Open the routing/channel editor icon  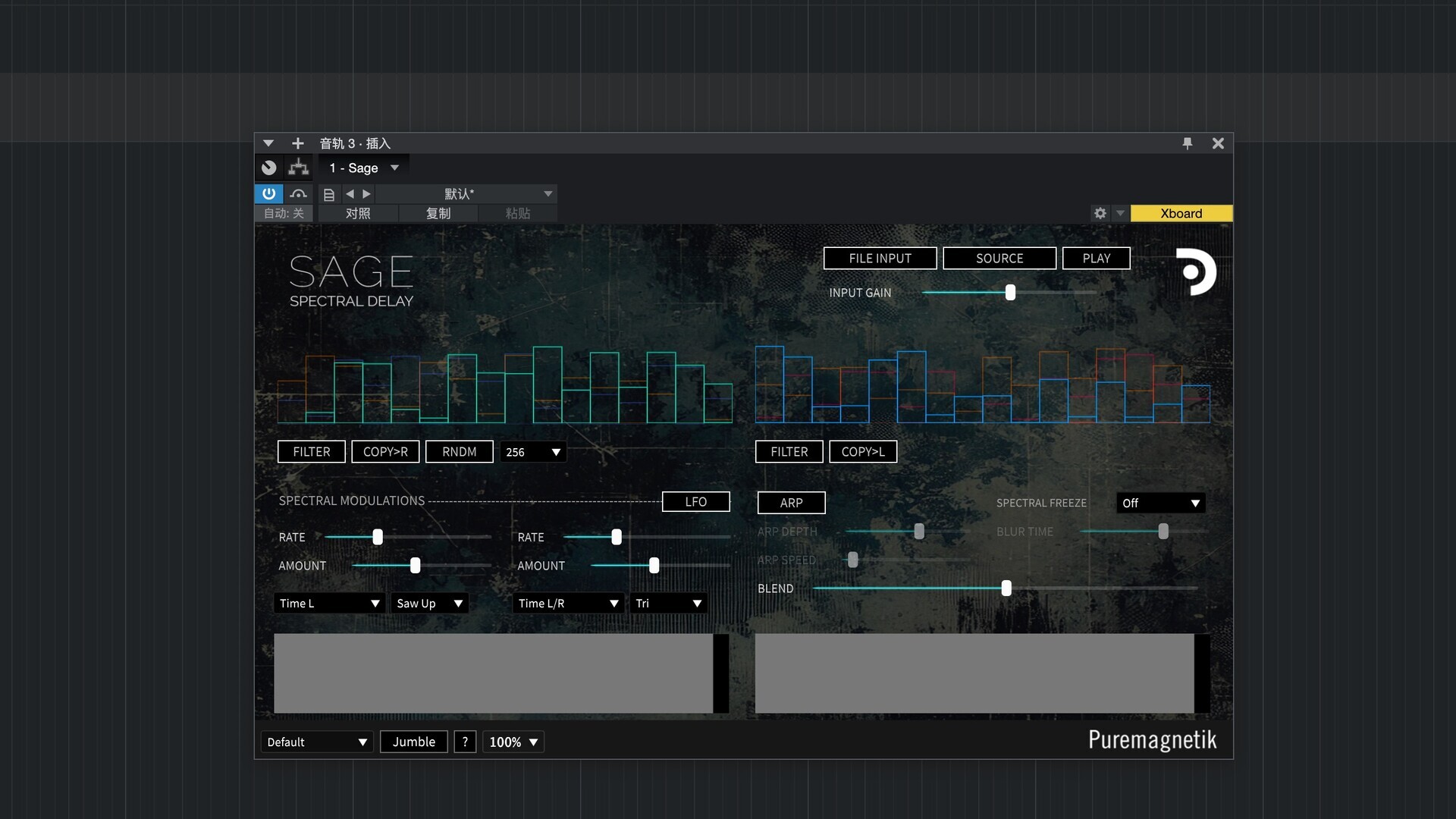pyautogui.click(x=299, y=168)
